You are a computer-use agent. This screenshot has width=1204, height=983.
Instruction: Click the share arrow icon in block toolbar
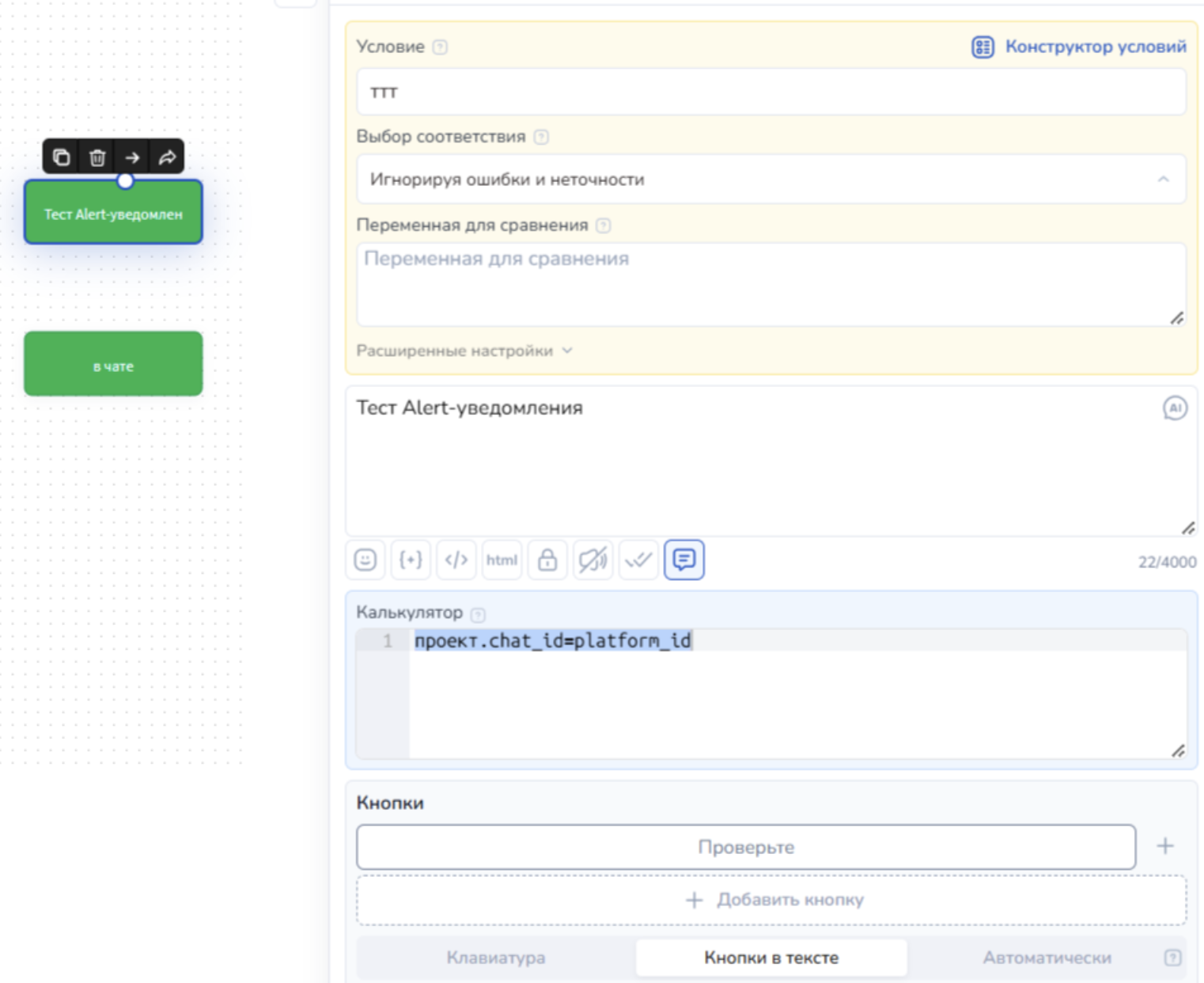(x=167, y=158)
